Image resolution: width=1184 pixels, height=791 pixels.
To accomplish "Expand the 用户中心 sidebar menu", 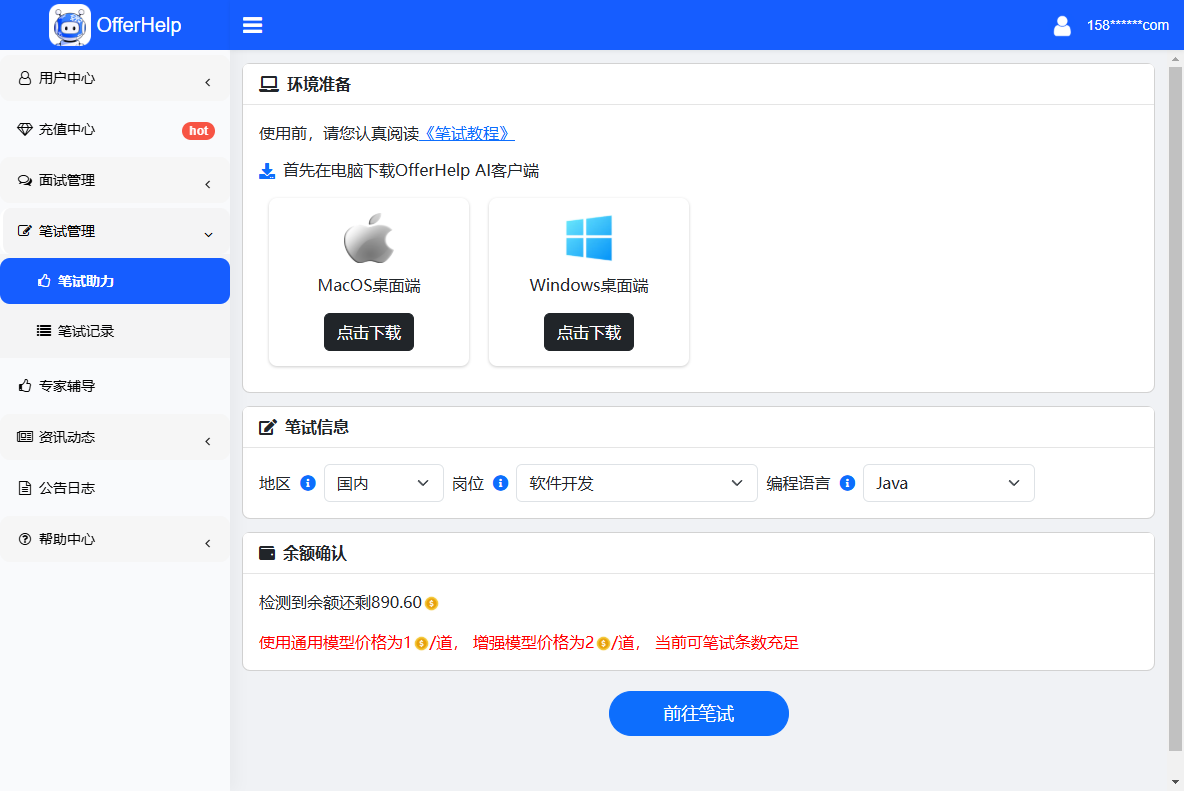I will (115, 78).
